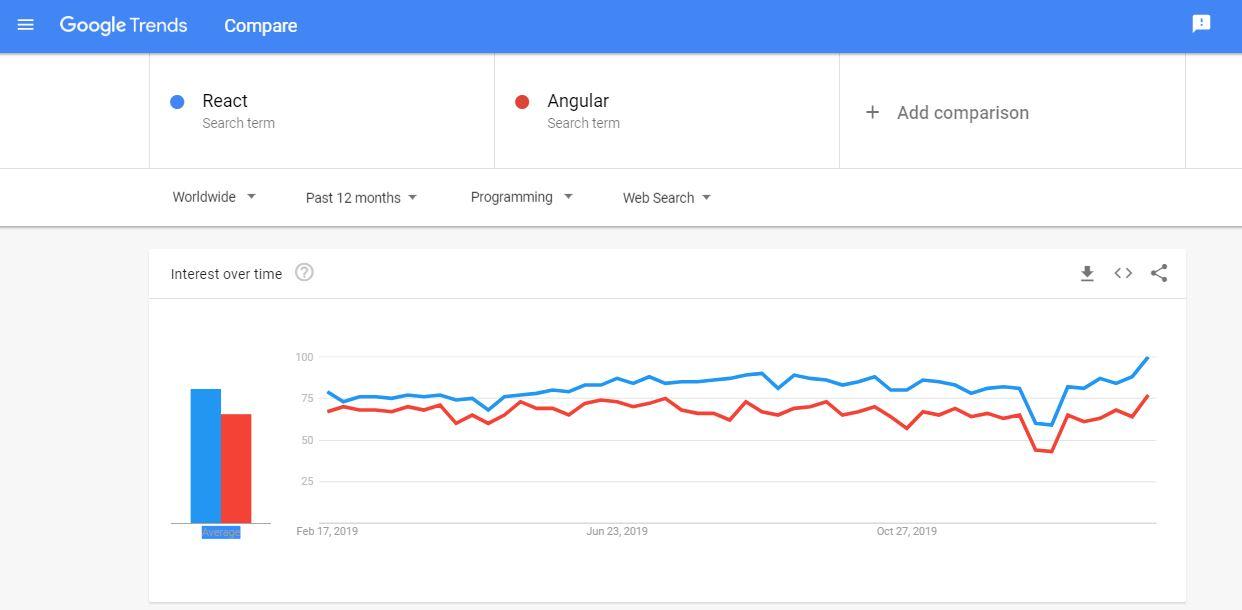Select the Angular search term
Viewport: 1242px width, 610px height.
pyautogui.click(x=578, y=101)
